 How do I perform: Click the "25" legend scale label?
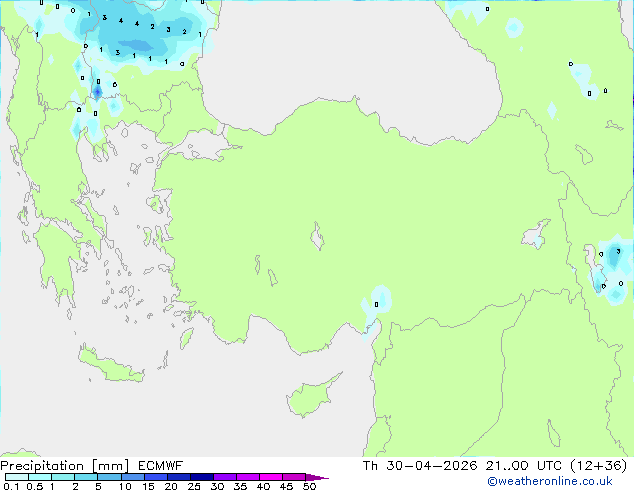click(x=194, y=486)
